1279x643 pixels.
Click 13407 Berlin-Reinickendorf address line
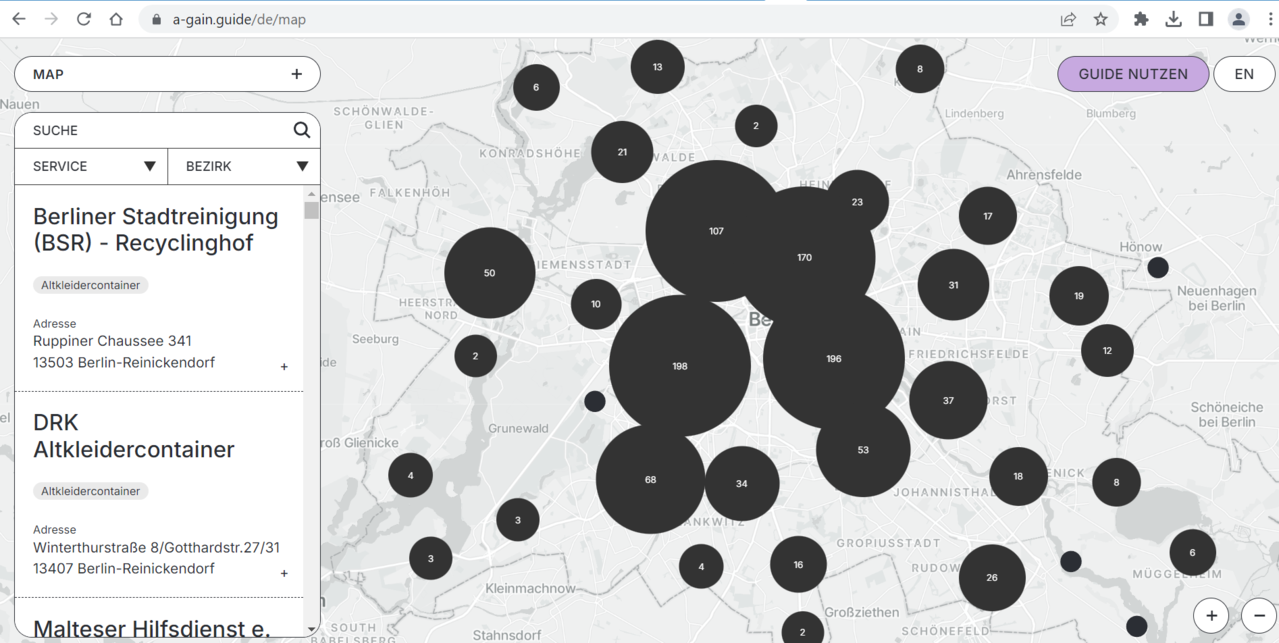[x=124, y=569]
